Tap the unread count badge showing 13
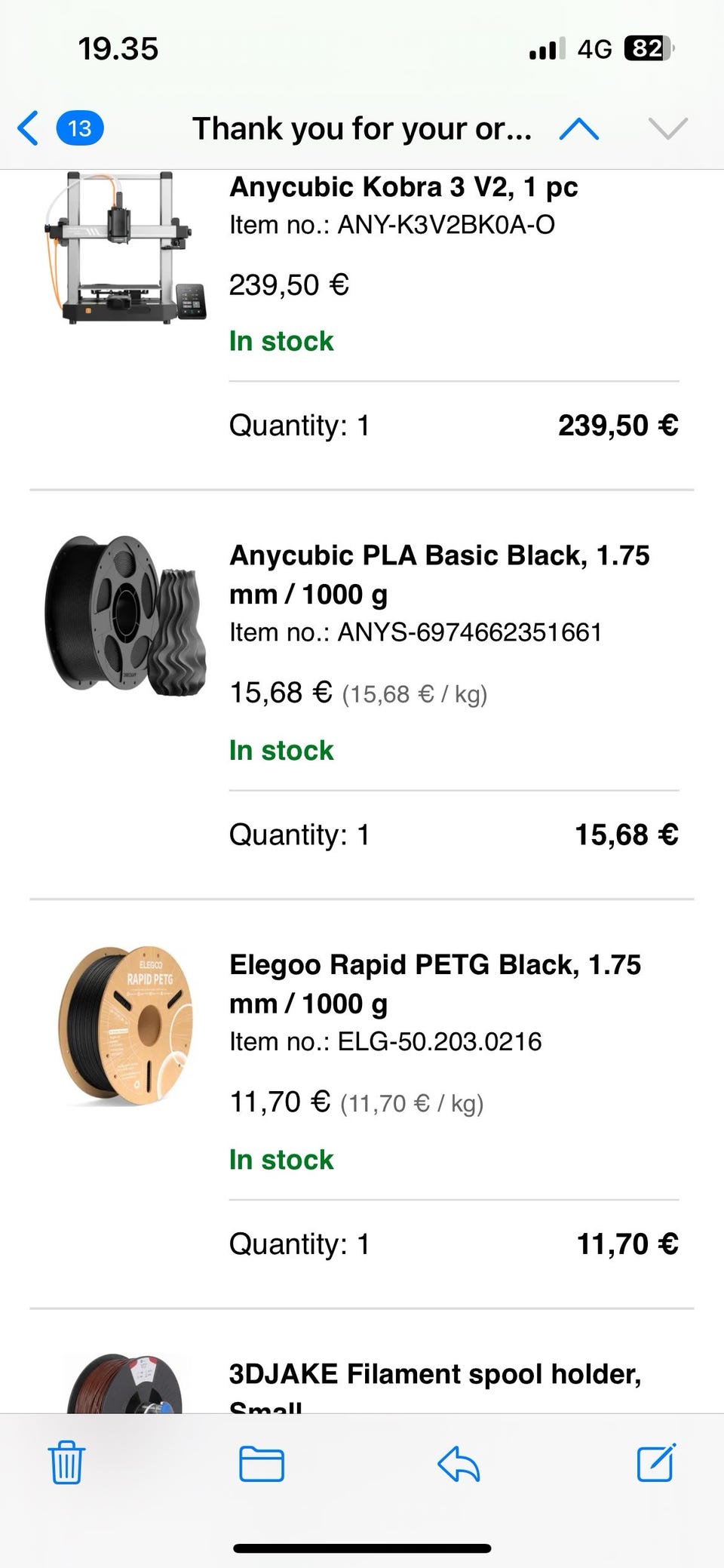 [80, 128]
